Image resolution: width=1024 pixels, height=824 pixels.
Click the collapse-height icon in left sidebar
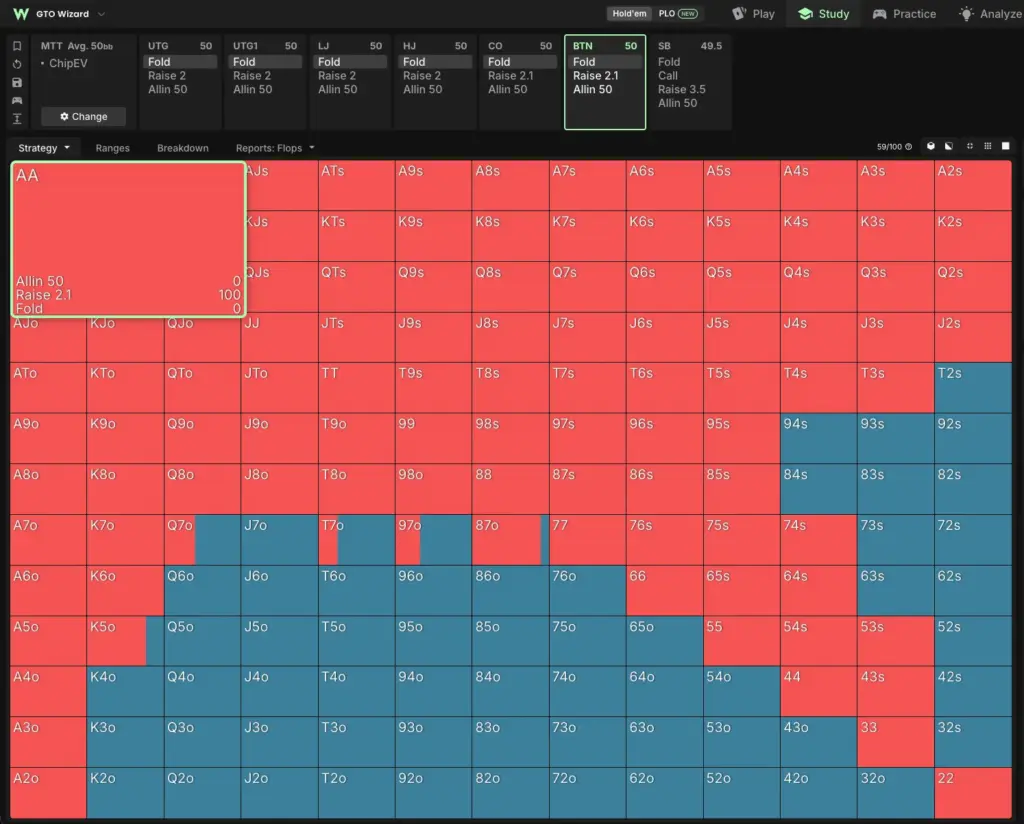point(18,118)
